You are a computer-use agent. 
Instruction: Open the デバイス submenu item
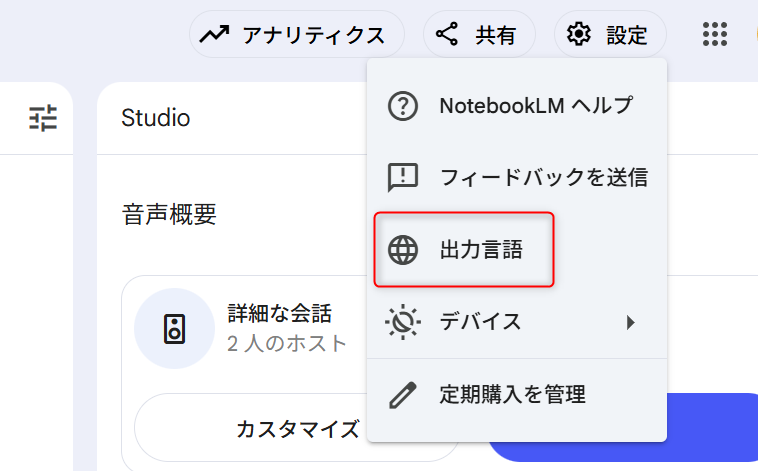[517, 322]
